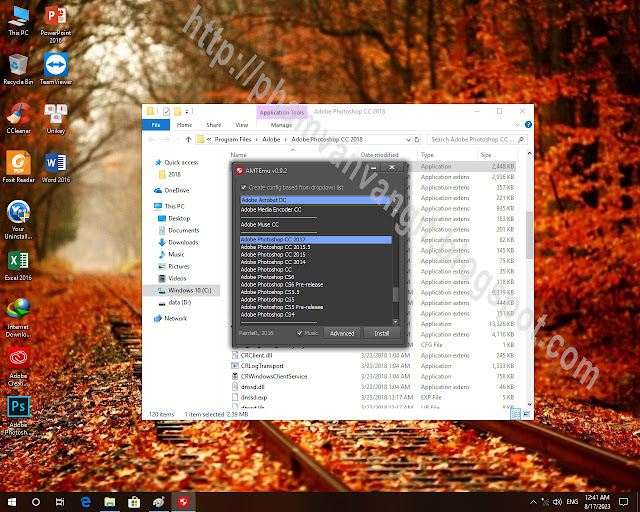Image resolution: width=640 pixels, height=512 pixels.
Task: Show hidden system tray icons
Action: click(x=533, y=502)
